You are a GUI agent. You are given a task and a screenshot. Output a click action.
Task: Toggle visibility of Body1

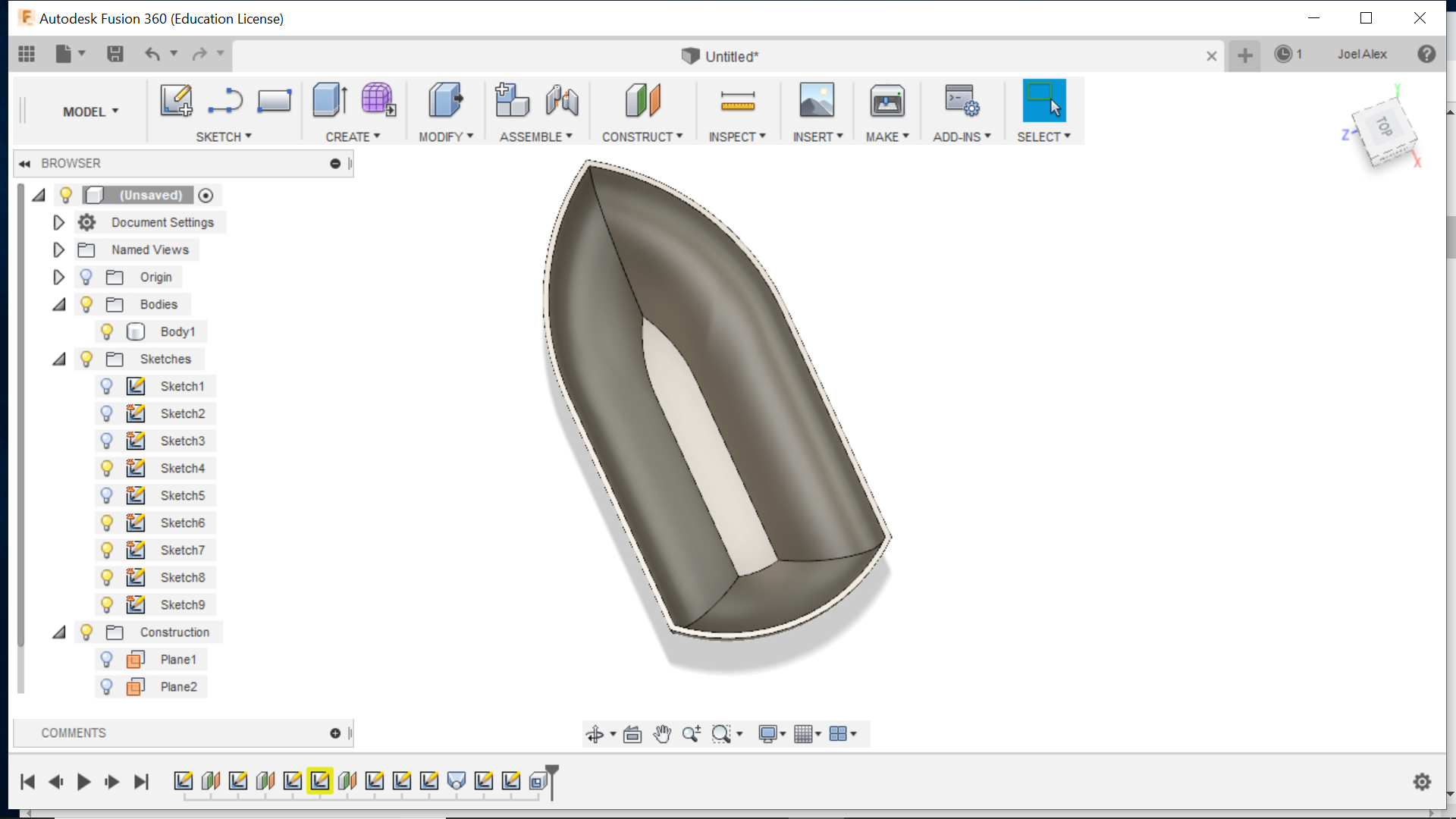click(x=107, y=331)
